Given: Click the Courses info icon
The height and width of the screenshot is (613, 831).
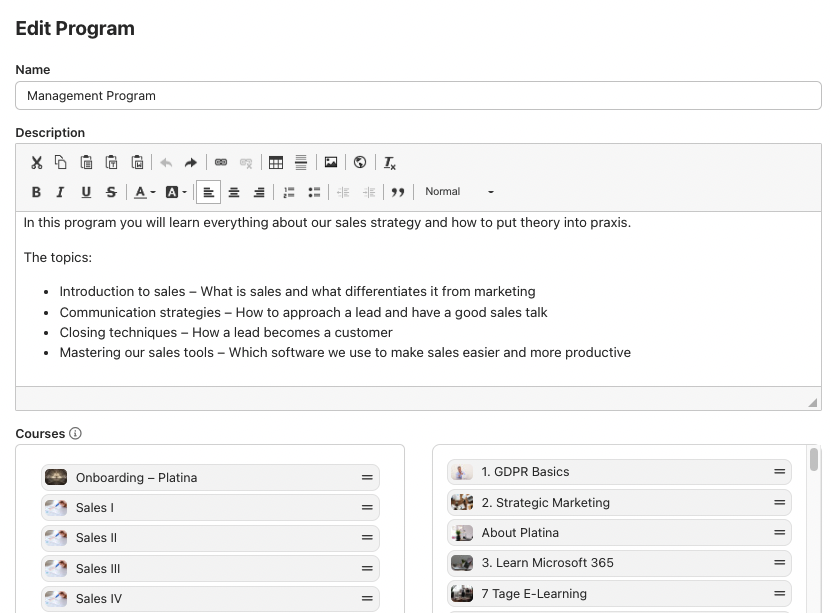Looking at the screenshot, I should click(76, 434).
